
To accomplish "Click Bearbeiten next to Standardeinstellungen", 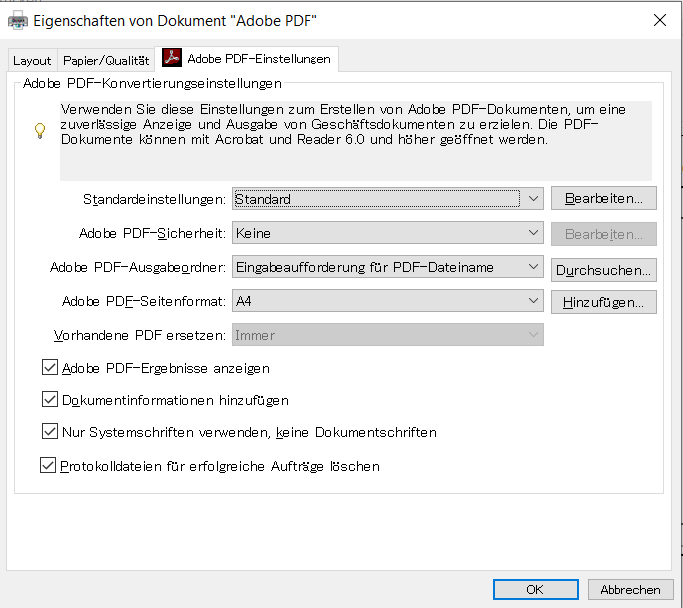I will click(x=603, y=198).
